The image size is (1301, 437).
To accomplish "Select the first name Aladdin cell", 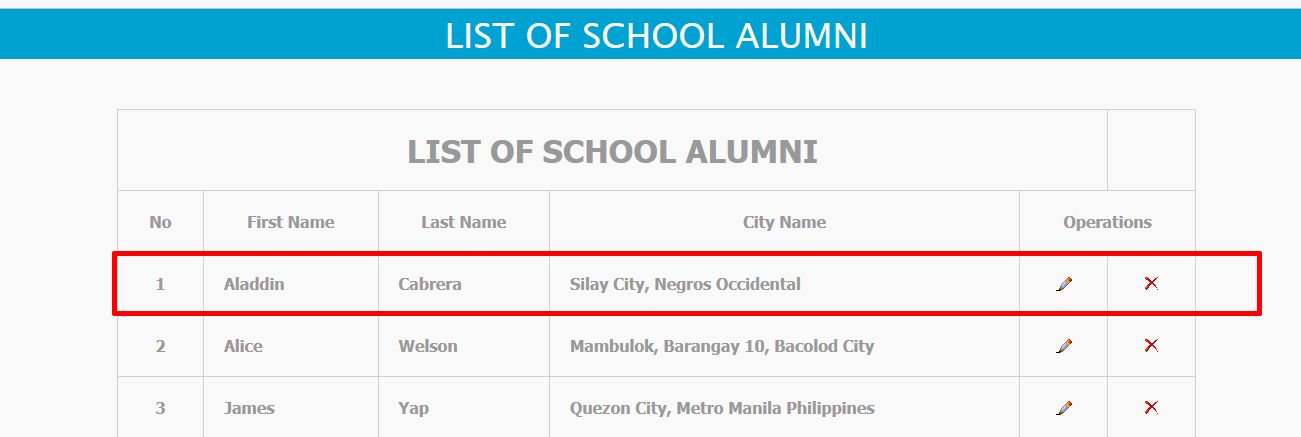I will (254, 284).
